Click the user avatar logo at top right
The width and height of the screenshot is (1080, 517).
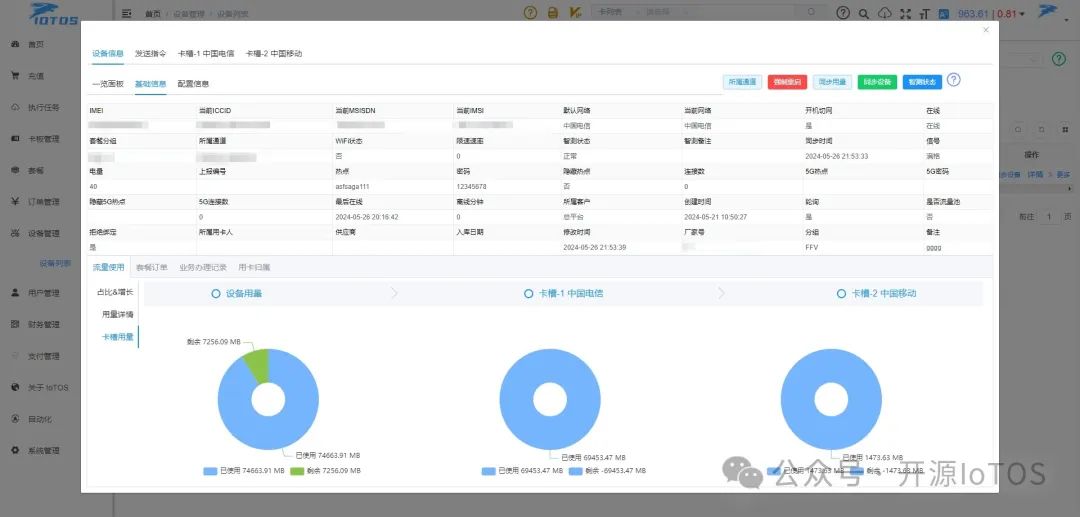click(x=1048, y=12)
